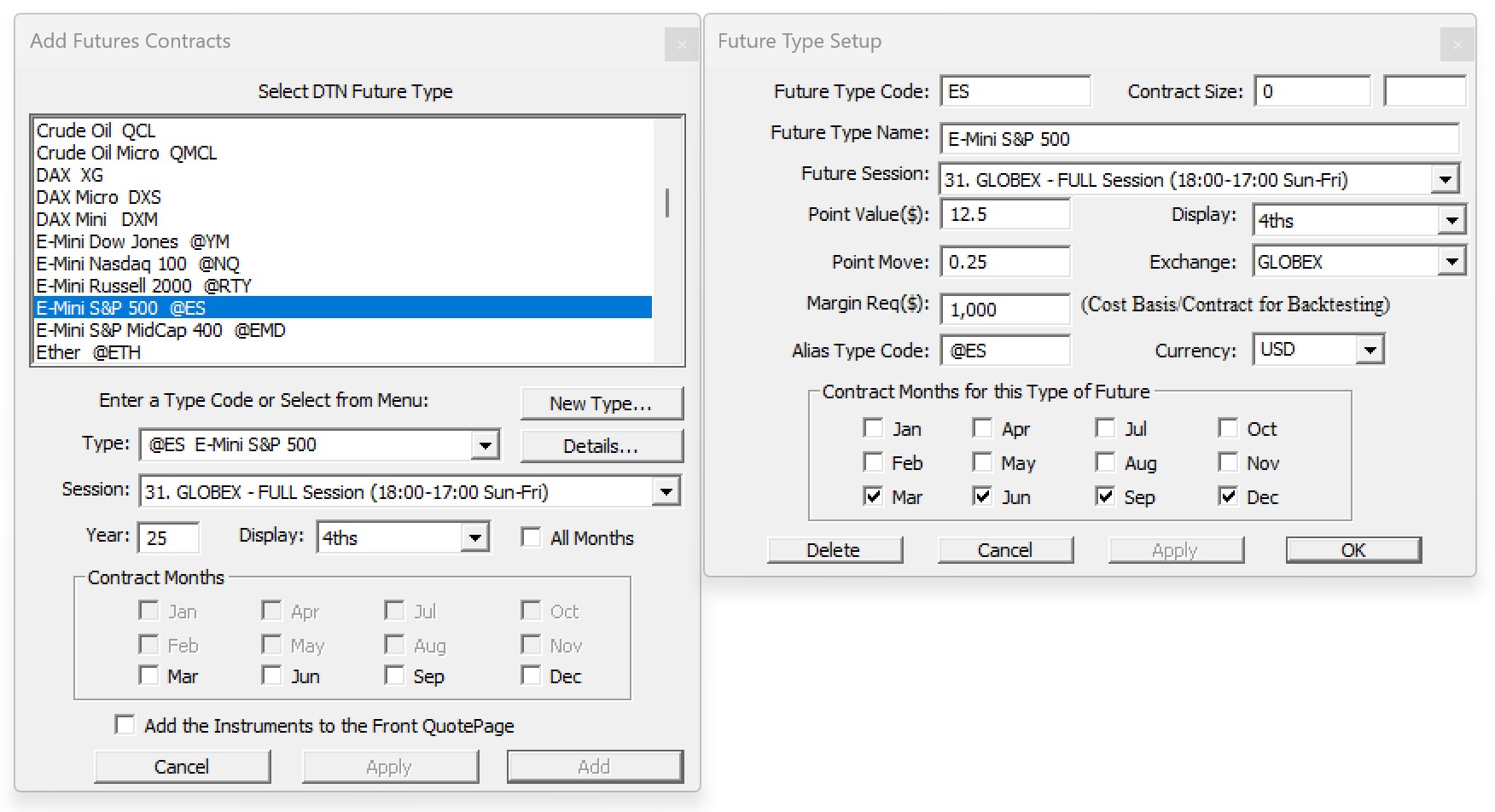Uncheck Sep in Future Type Setup months
The height and width of the screenshot is (812, 1495).
coord(1105,496)
